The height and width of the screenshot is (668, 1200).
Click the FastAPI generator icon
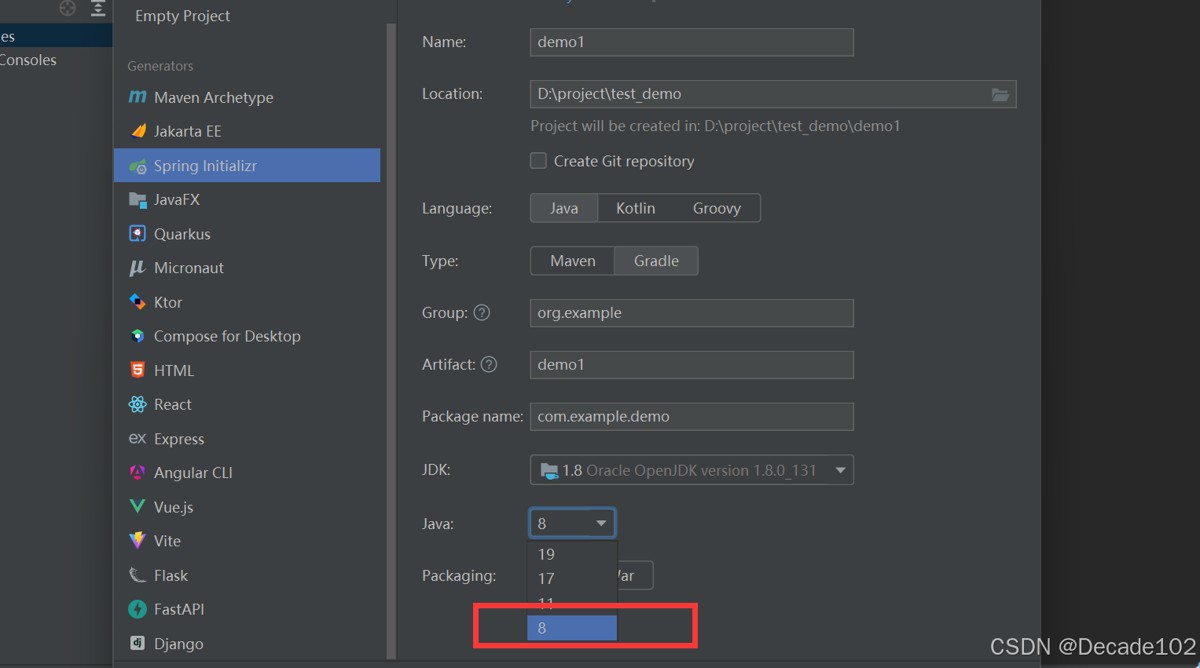(138, 609)
